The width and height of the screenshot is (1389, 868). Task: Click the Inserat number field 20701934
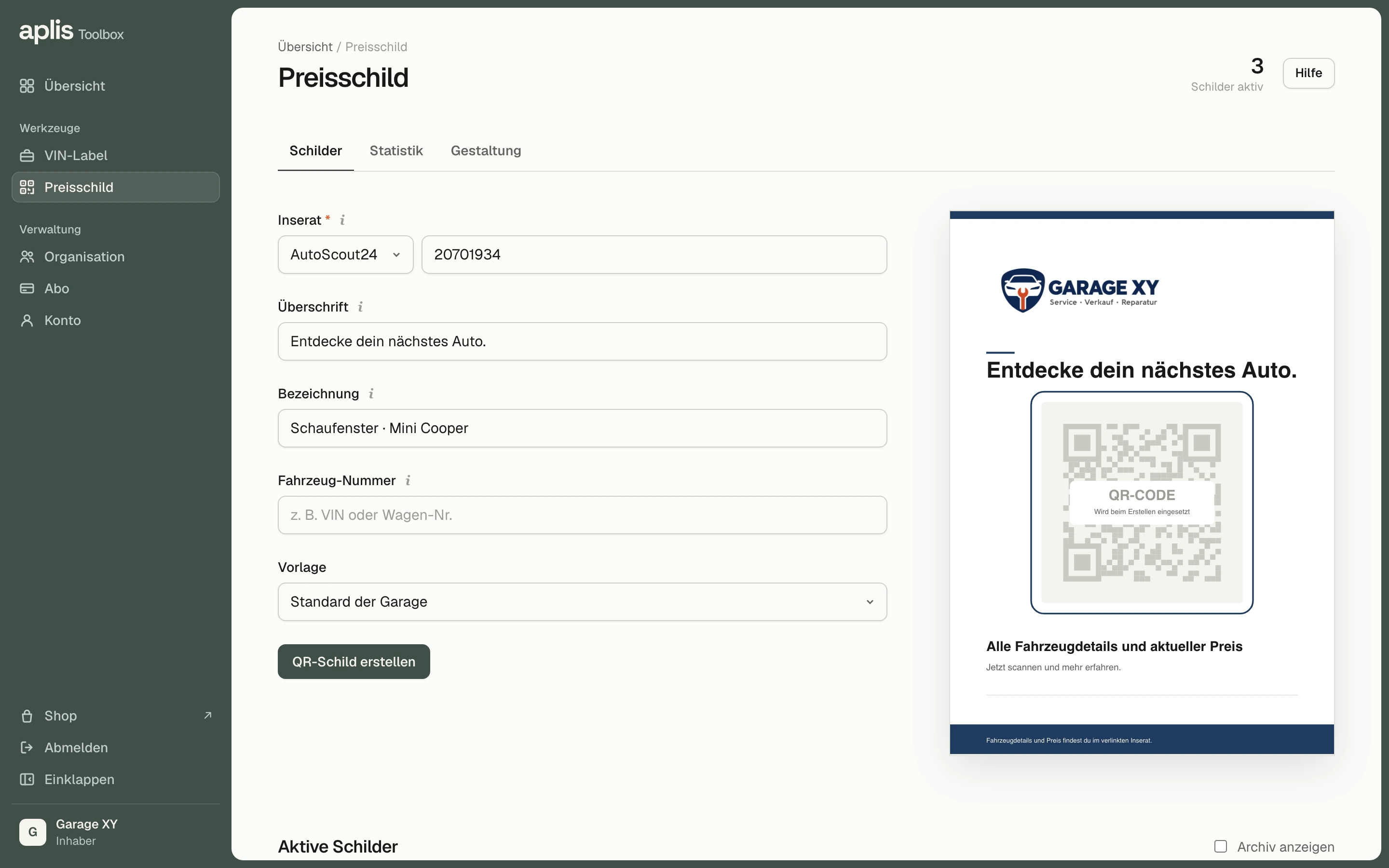[x=654, y=255]
